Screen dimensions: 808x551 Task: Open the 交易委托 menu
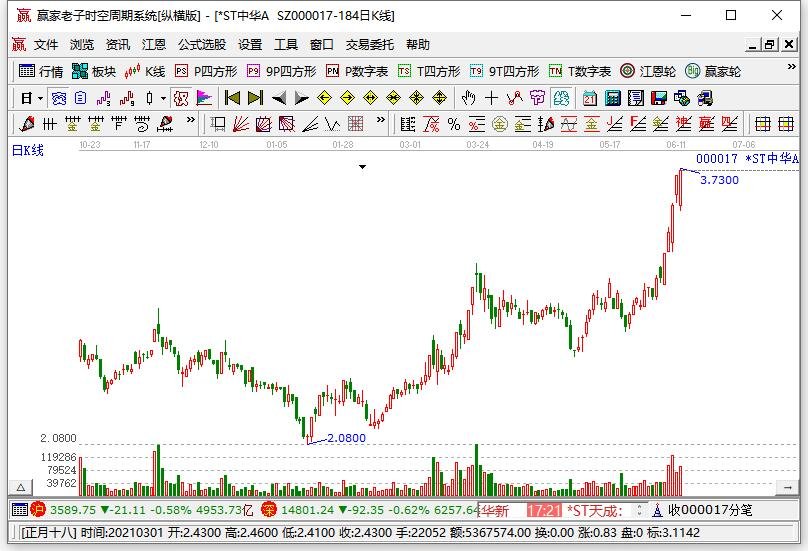pyautogui.click(x=369, y=45)
